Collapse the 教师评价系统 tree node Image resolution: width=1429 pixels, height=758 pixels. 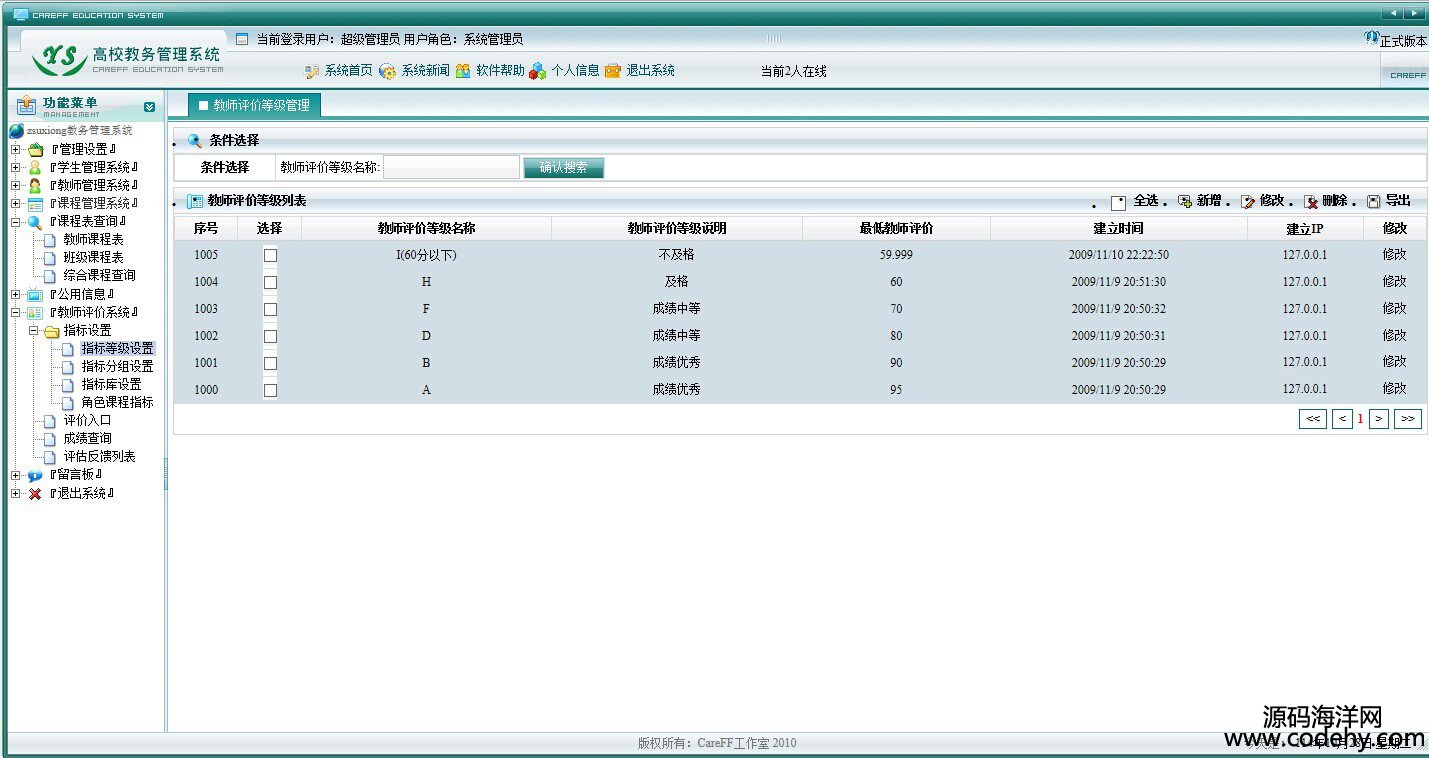[x=16, y=313]
